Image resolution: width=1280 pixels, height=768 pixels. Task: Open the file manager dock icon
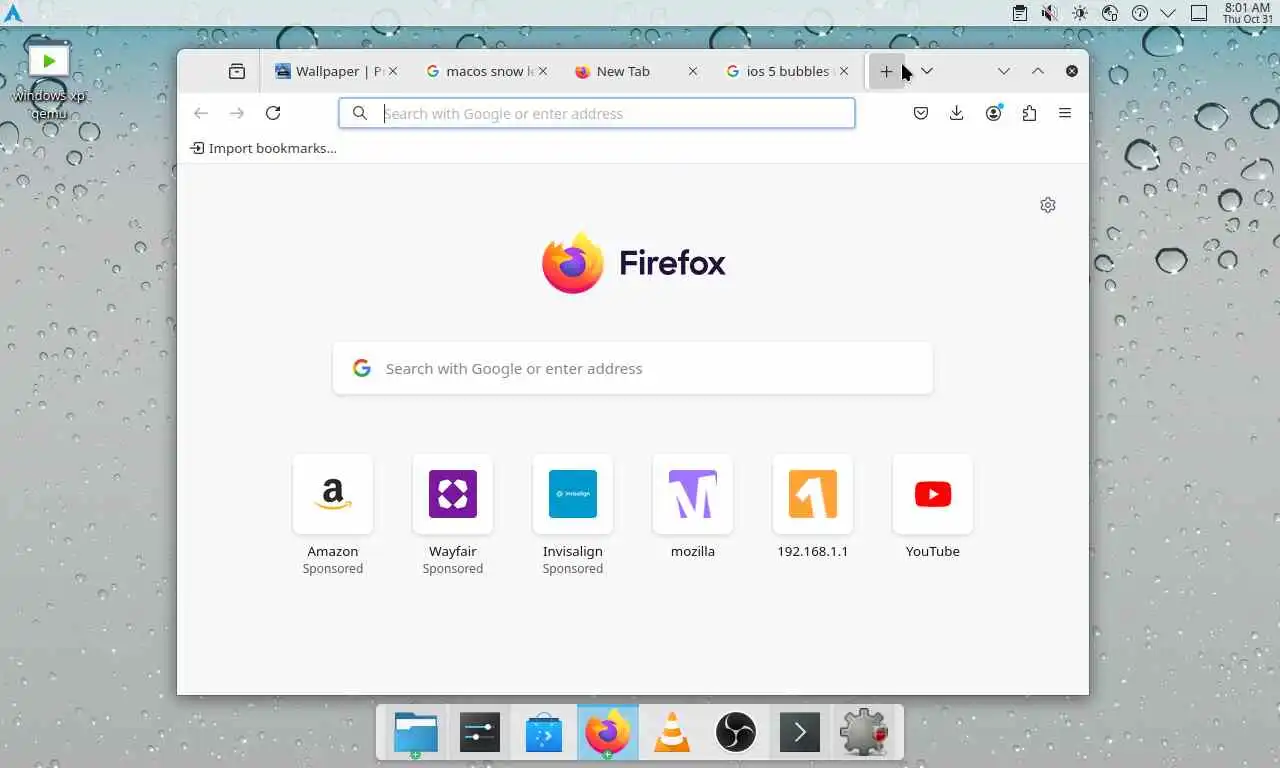point(415,733)
